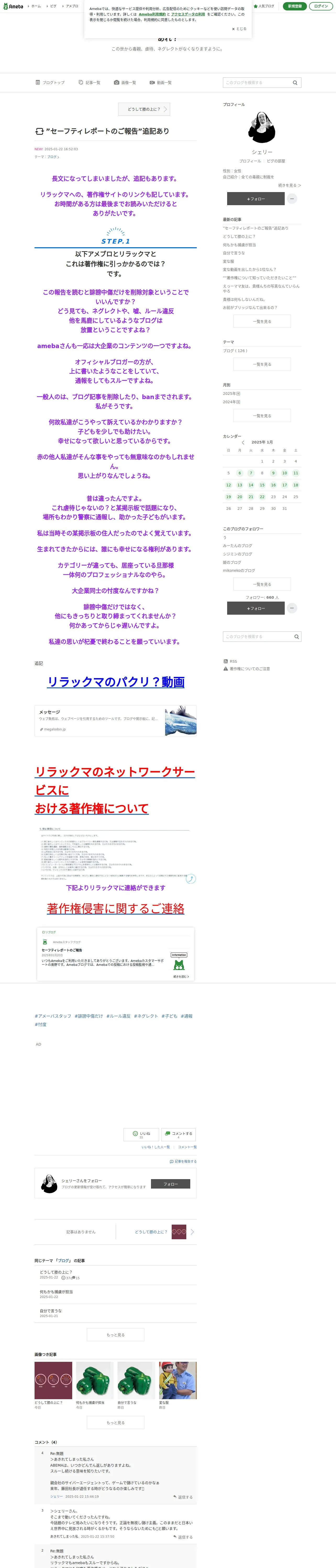Image resolution: width=336 pixels, height=1568 pixels.
Task: Open the 著作権侵害に関するご連絡 link
Action: pyautogui.click(x=116, y=909)
